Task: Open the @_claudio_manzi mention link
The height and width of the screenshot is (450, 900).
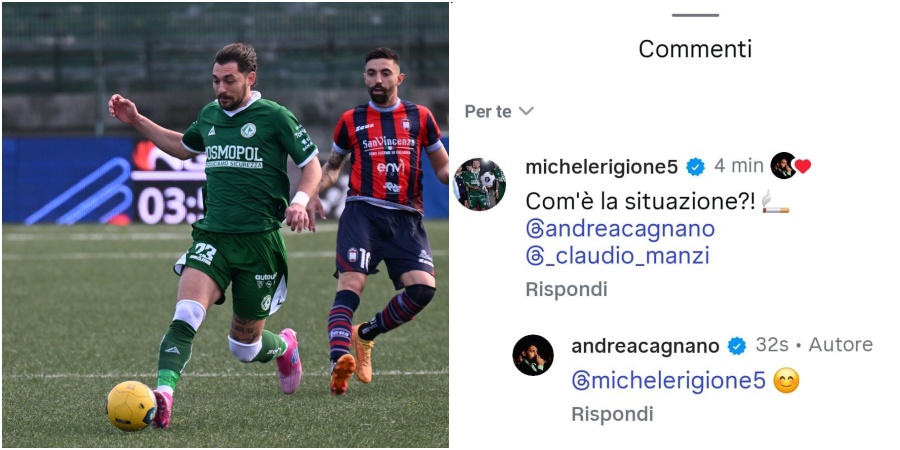Action: [618, 257]
